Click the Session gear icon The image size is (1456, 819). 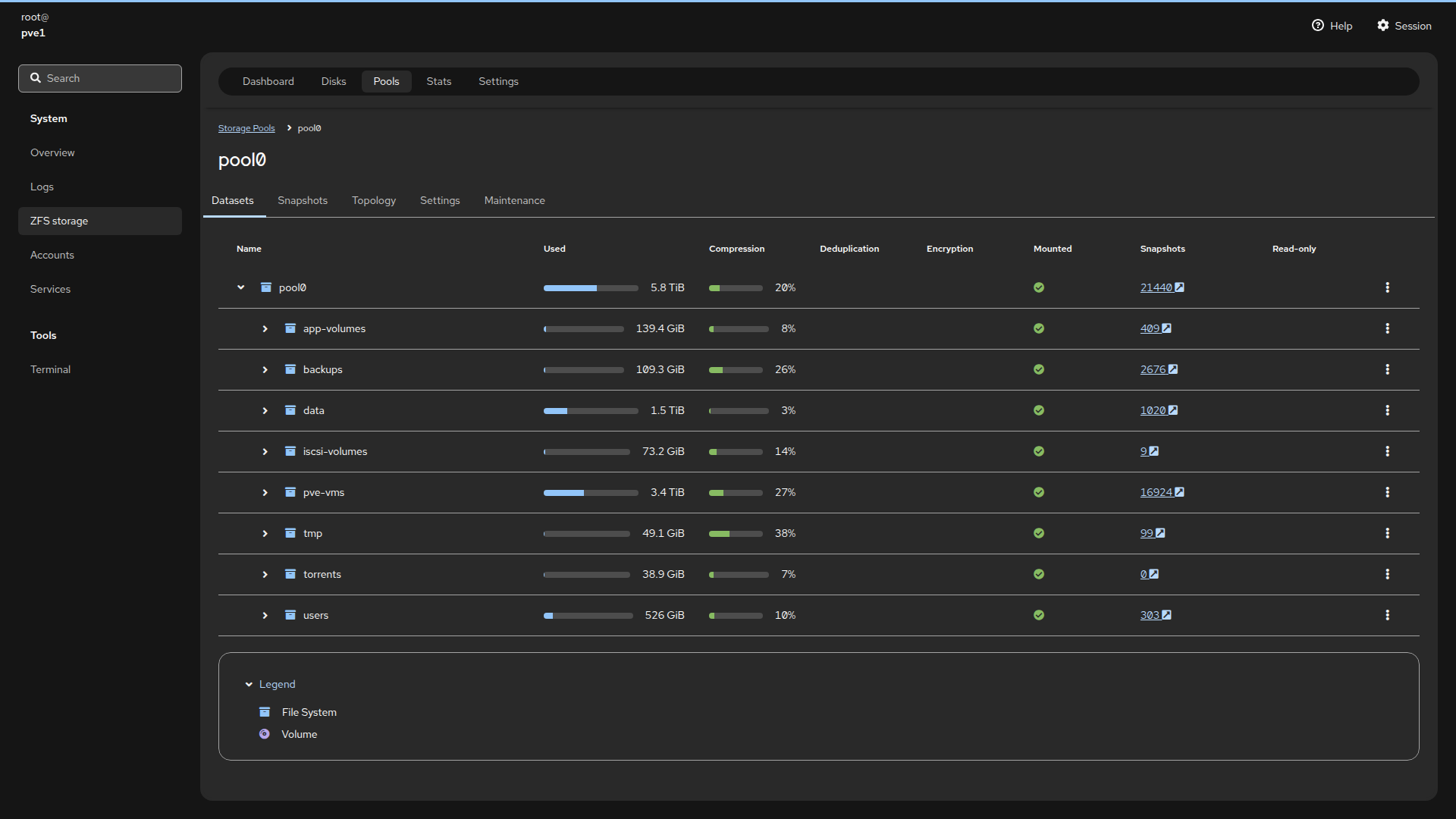(x=1383, y=26)
